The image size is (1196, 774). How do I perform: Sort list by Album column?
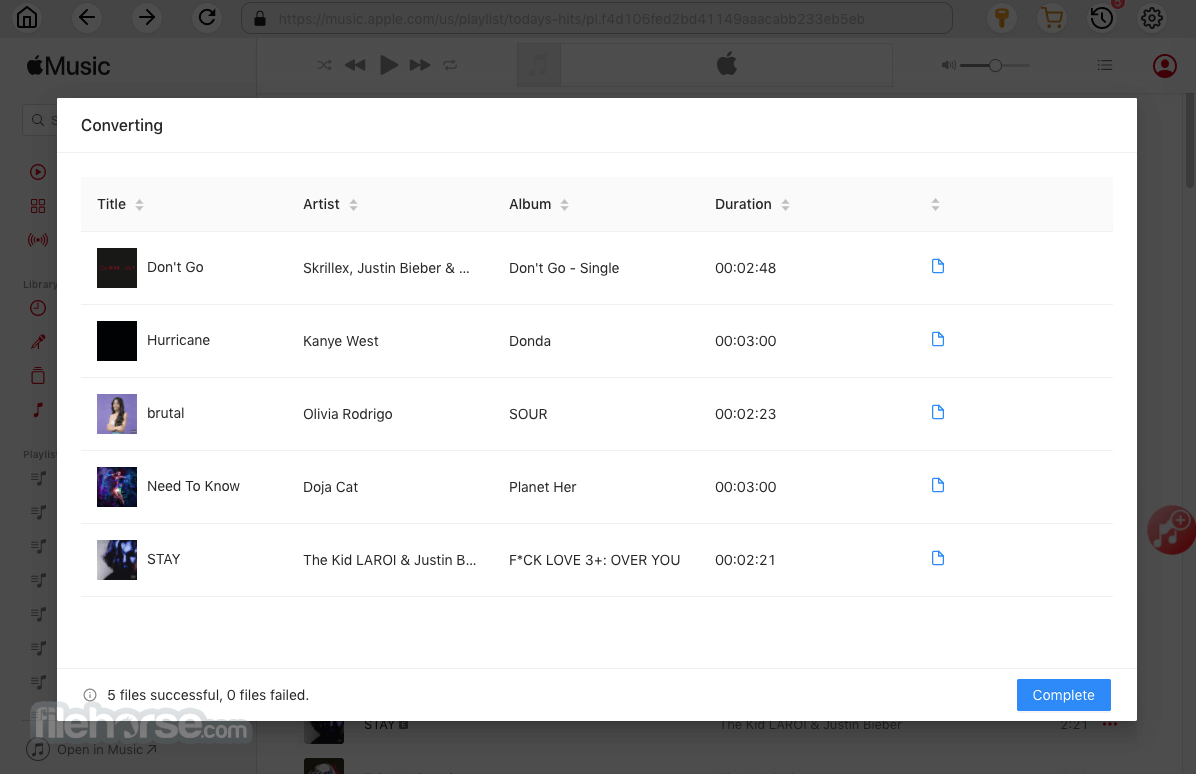point(539,204)
